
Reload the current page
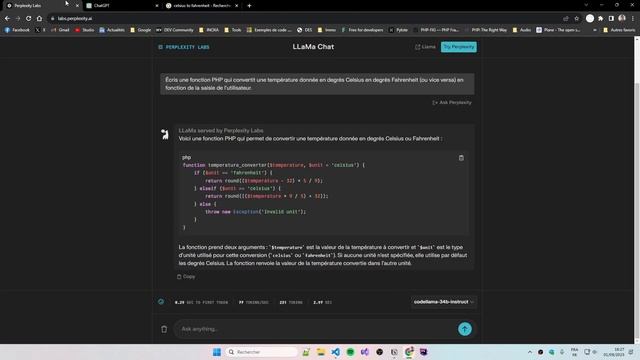[29, 18]
